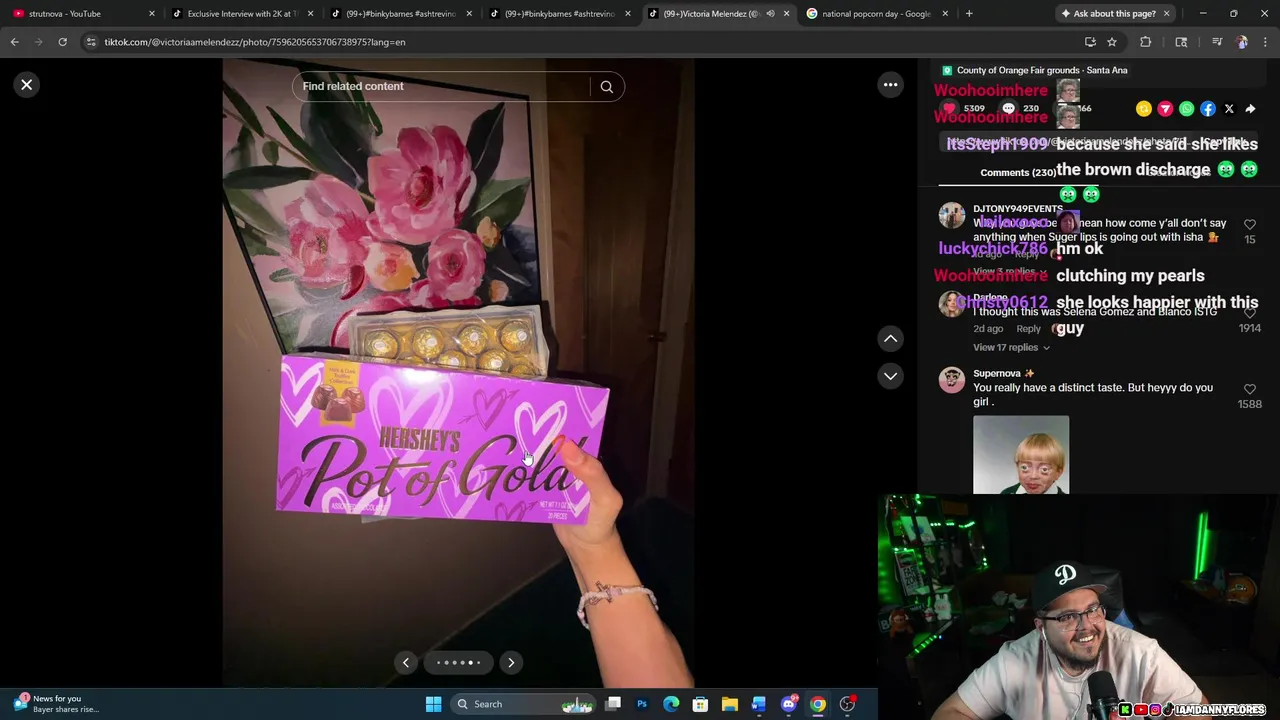The image size is (1280, 720).
Task: Show previous photo in the carousel
Action: click(x=406, y=662)
